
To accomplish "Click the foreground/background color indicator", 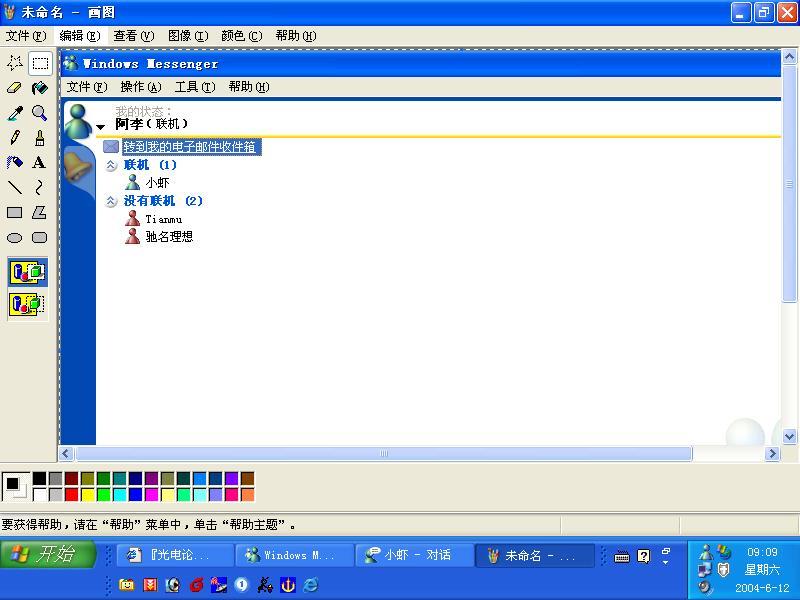I will point(16,487).
